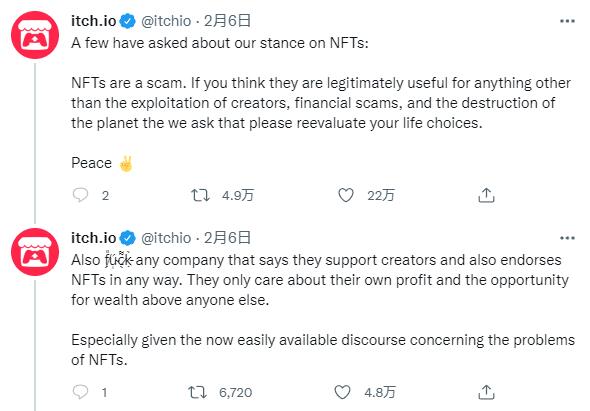Share the first itch.io tweet
The width and height of the screenshot is (590, 411).
coord(486,195)
